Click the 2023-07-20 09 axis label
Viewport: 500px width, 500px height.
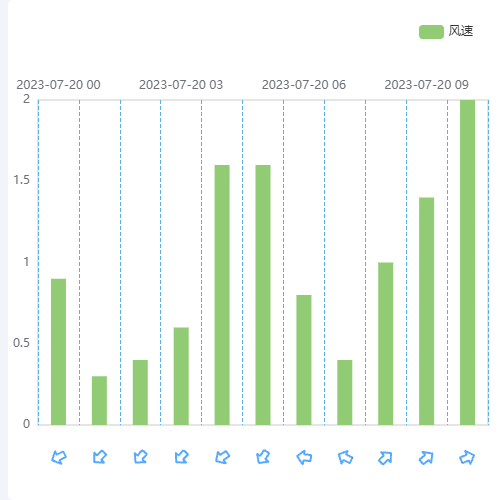pyautogui.click(x=426, y=85)
